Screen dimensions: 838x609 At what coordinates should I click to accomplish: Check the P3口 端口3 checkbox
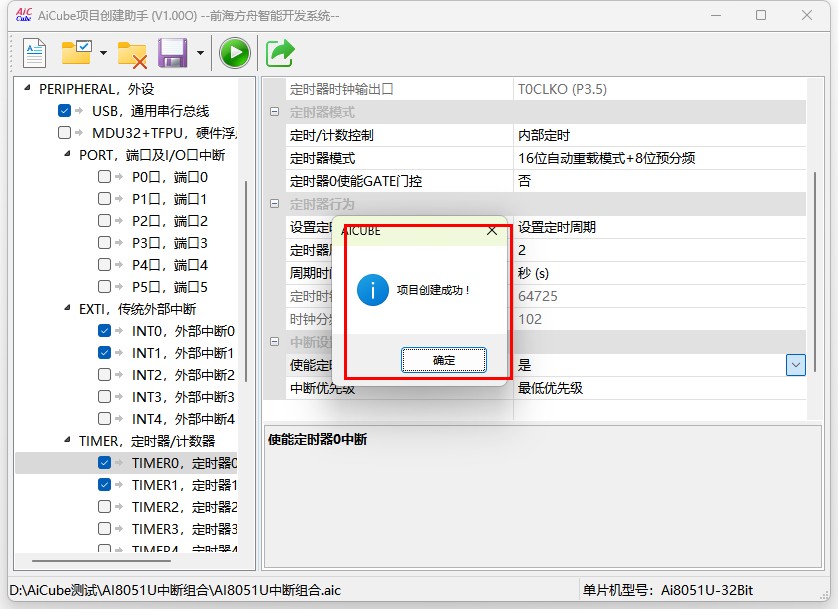(104, 243)
